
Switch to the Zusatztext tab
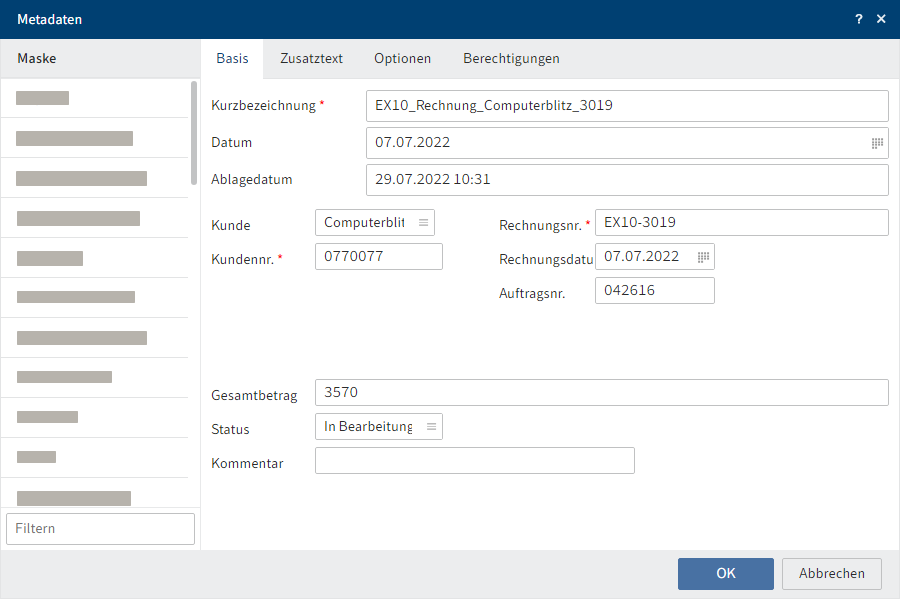tap(311, 59)
